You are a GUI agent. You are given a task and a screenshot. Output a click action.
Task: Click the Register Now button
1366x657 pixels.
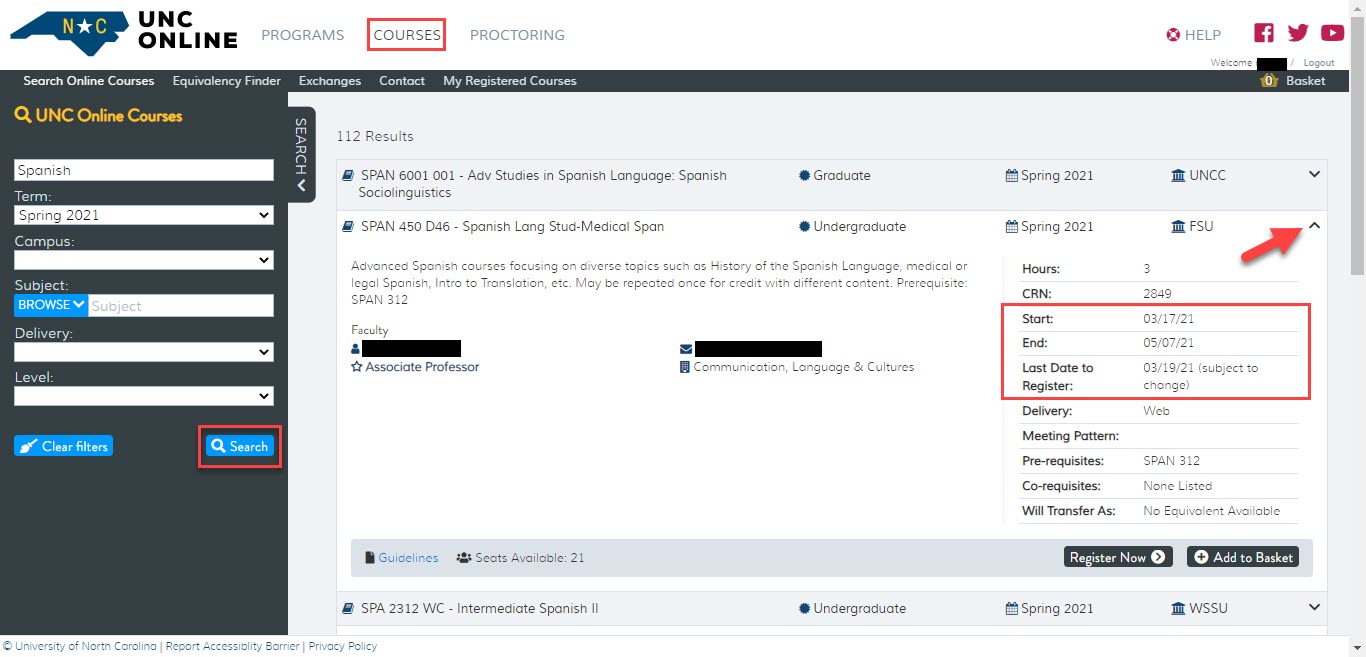tap(1117, 557)
